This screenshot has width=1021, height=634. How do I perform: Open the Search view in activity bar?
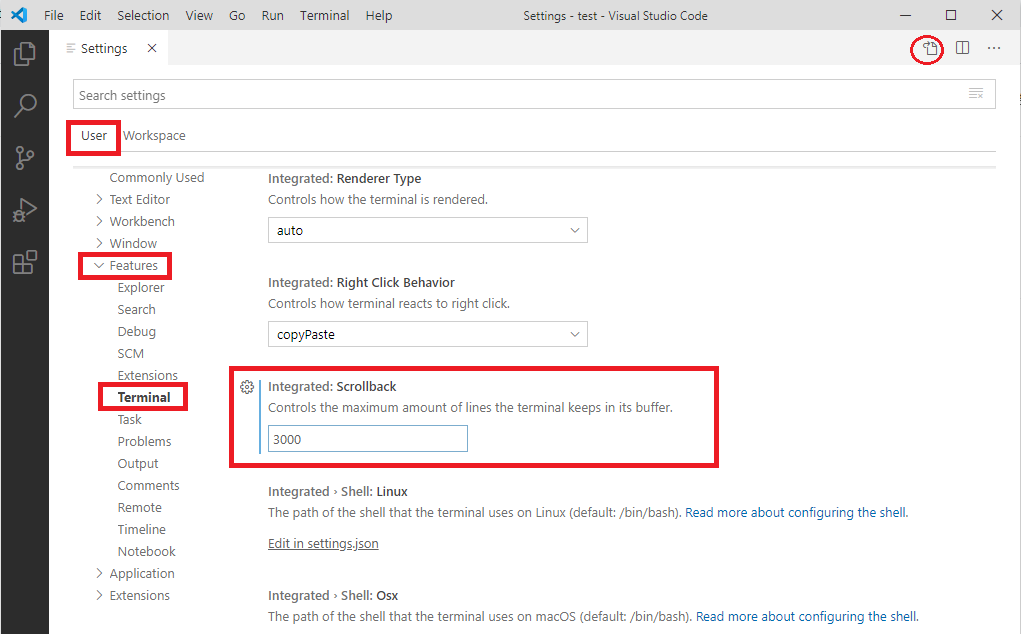coord(25,105)
